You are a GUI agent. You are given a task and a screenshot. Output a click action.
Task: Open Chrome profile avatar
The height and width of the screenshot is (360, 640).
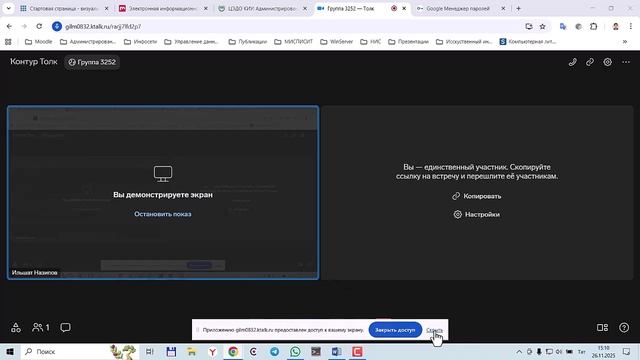click(616, 27)
